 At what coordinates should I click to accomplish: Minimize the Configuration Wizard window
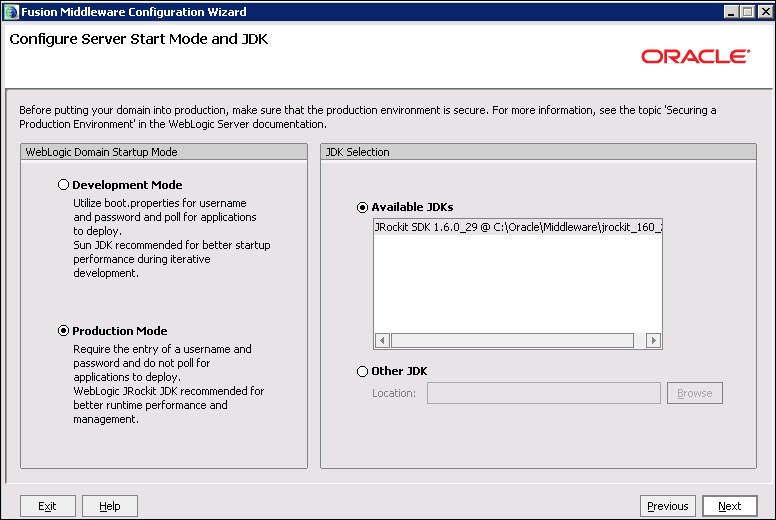731,12
